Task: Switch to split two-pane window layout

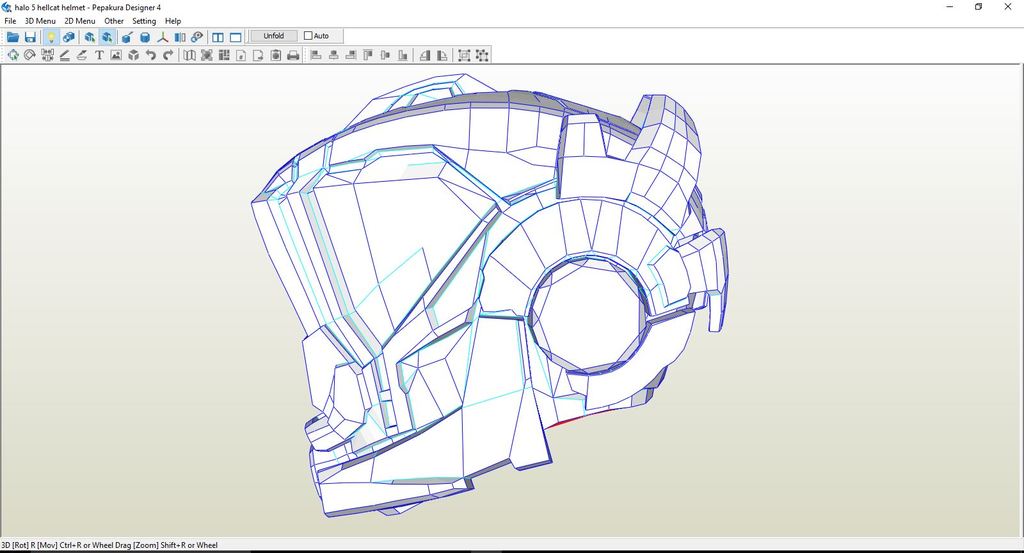Action: coord(218,37)
